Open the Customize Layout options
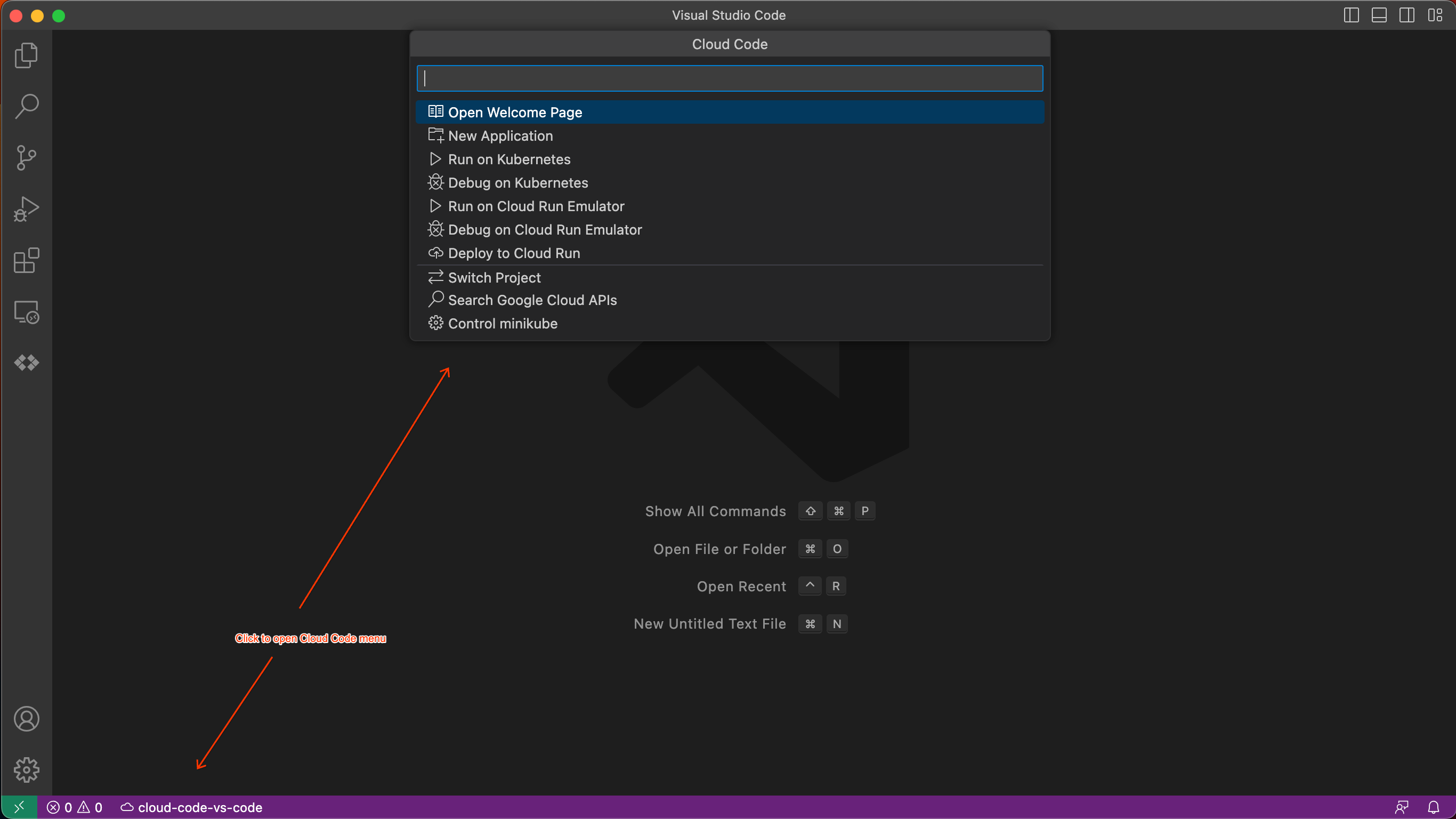This screenshot has height=819, width=1456. pyautogui.click(x=1435, y=15)
